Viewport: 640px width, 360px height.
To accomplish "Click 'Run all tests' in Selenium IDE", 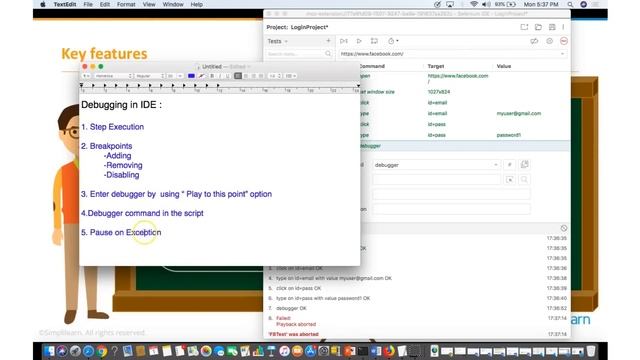I will coord(344,41).
